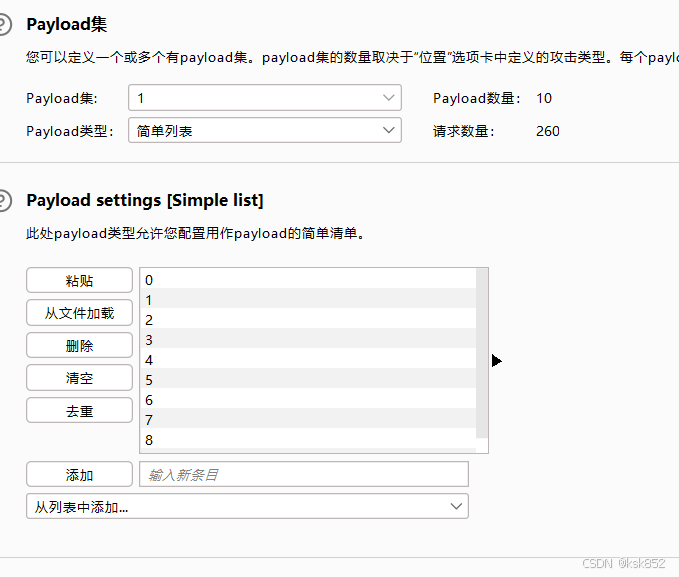The height and width of the screenshot is (577, 679).
Task: Click the 粘贴 button
Action: click(79, 280)
